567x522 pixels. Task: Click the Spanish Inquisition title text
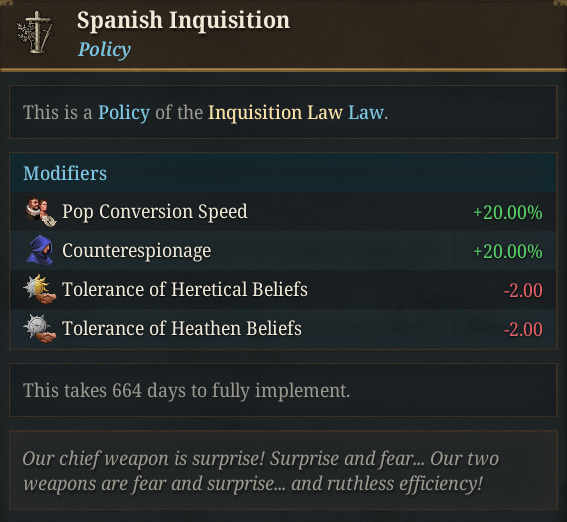183,20
